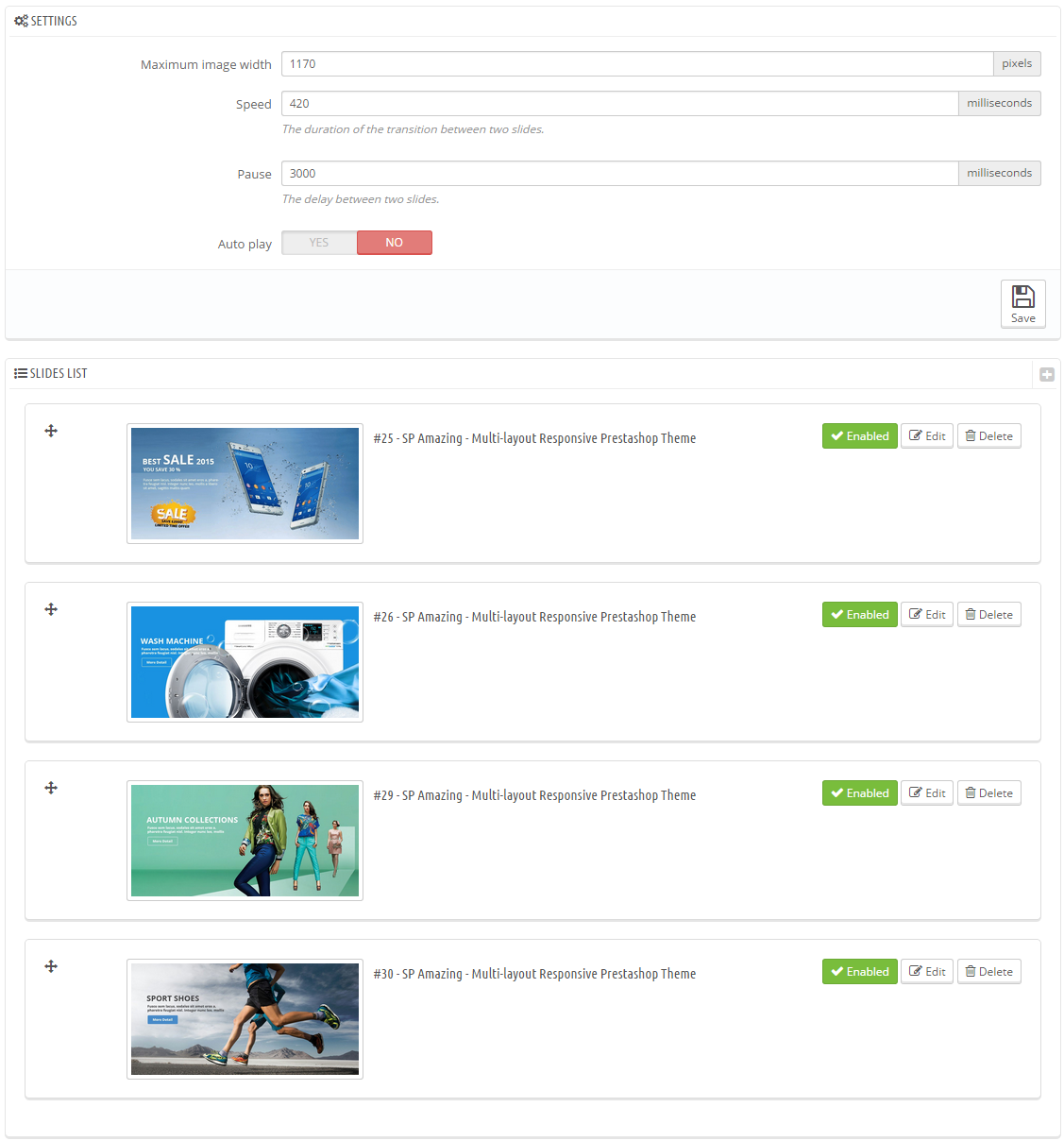Save the slider settings
This screenshot has width=1064, height=1141.
pos(1023,304)
